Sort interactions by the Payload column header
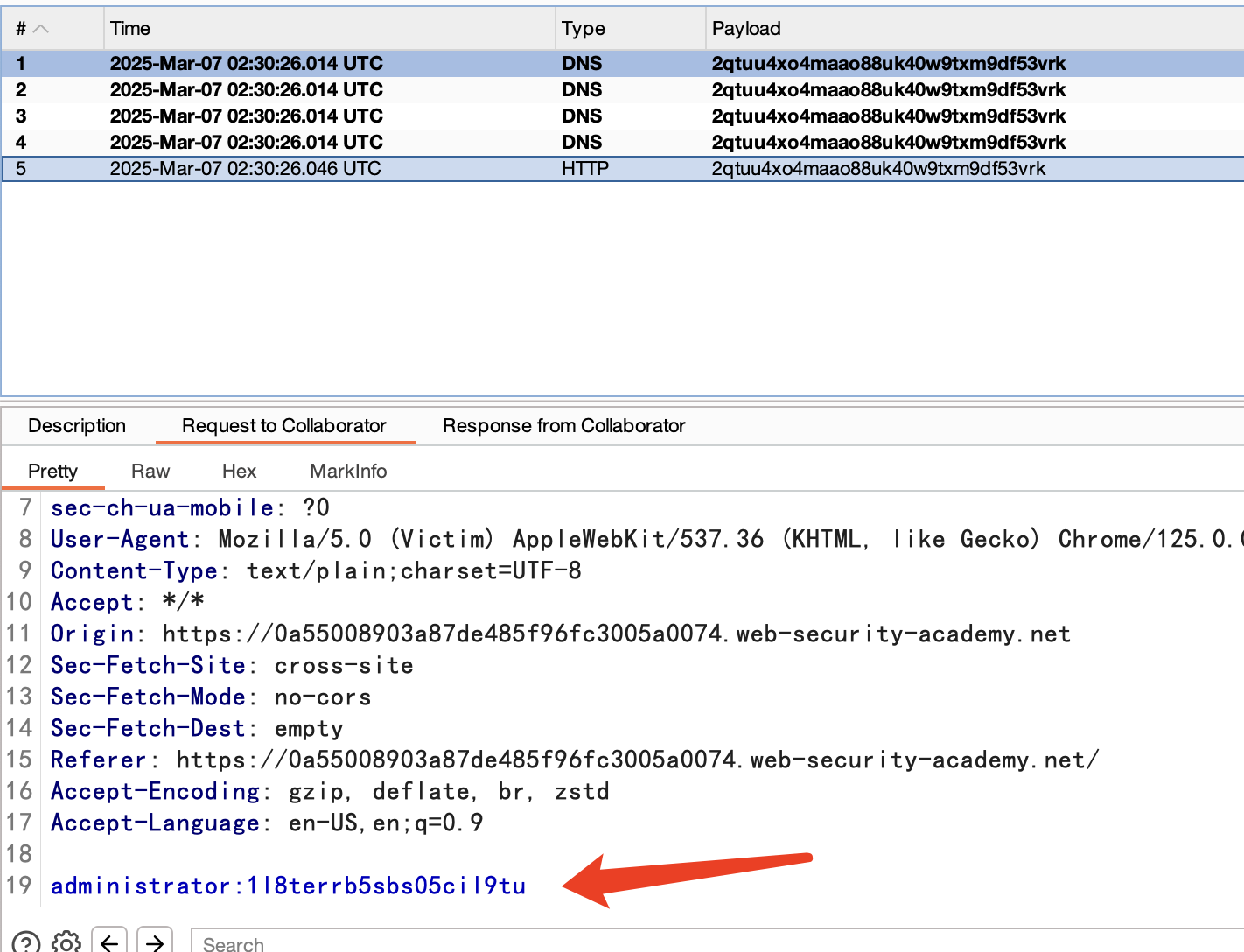Viewport: 1244px width, 952px height. (971, 29)
